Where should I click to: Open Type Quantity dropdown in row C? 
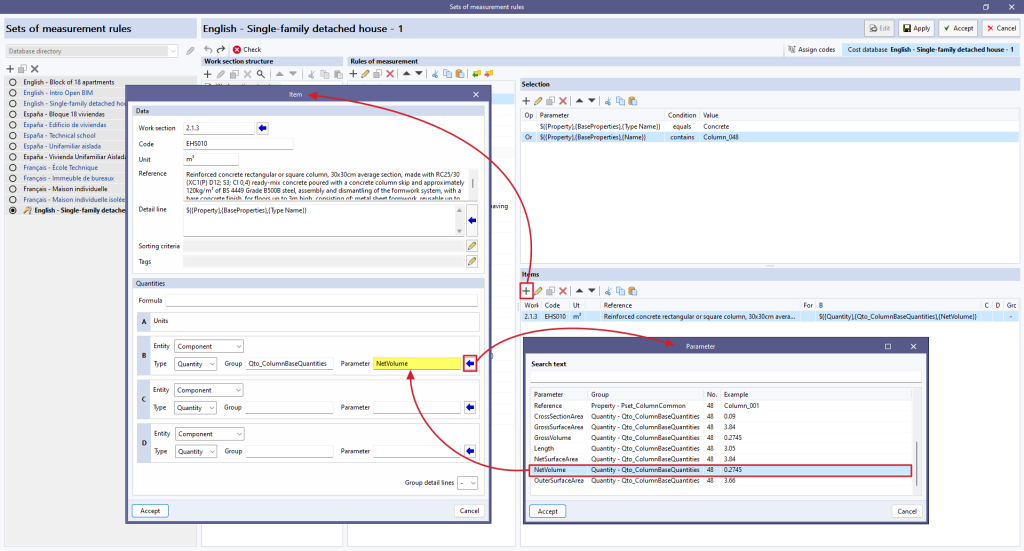pyautogui.click(x=196, y=408)
